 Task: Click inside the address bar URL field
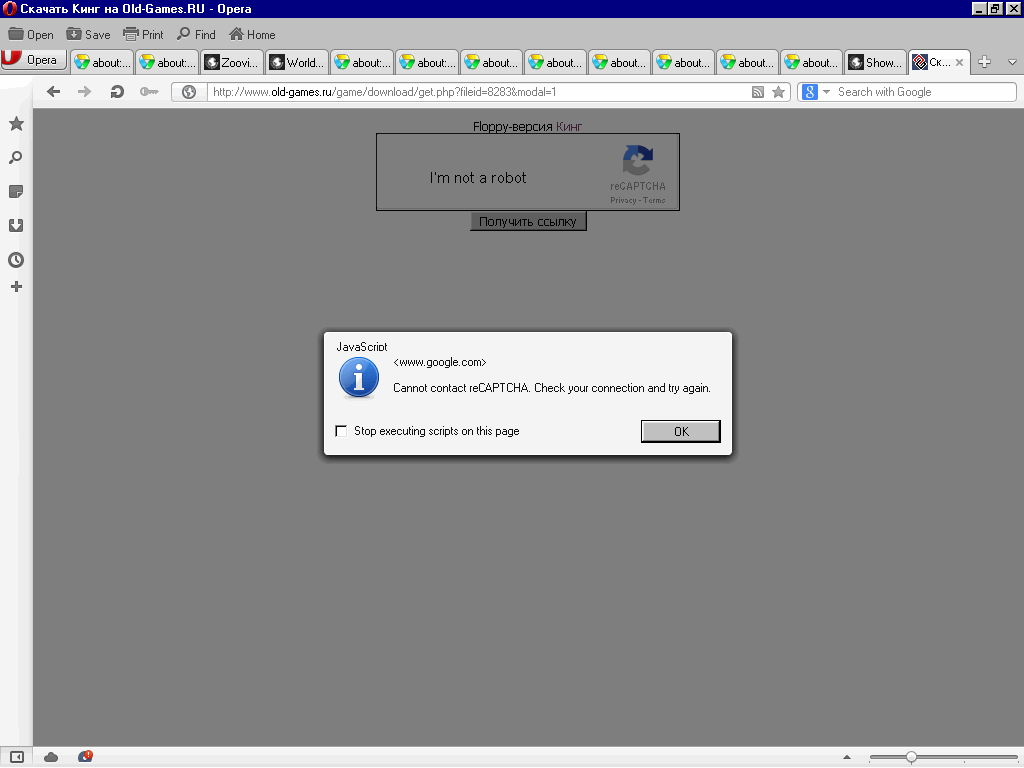pyautogui.click(x=450, y=91)
